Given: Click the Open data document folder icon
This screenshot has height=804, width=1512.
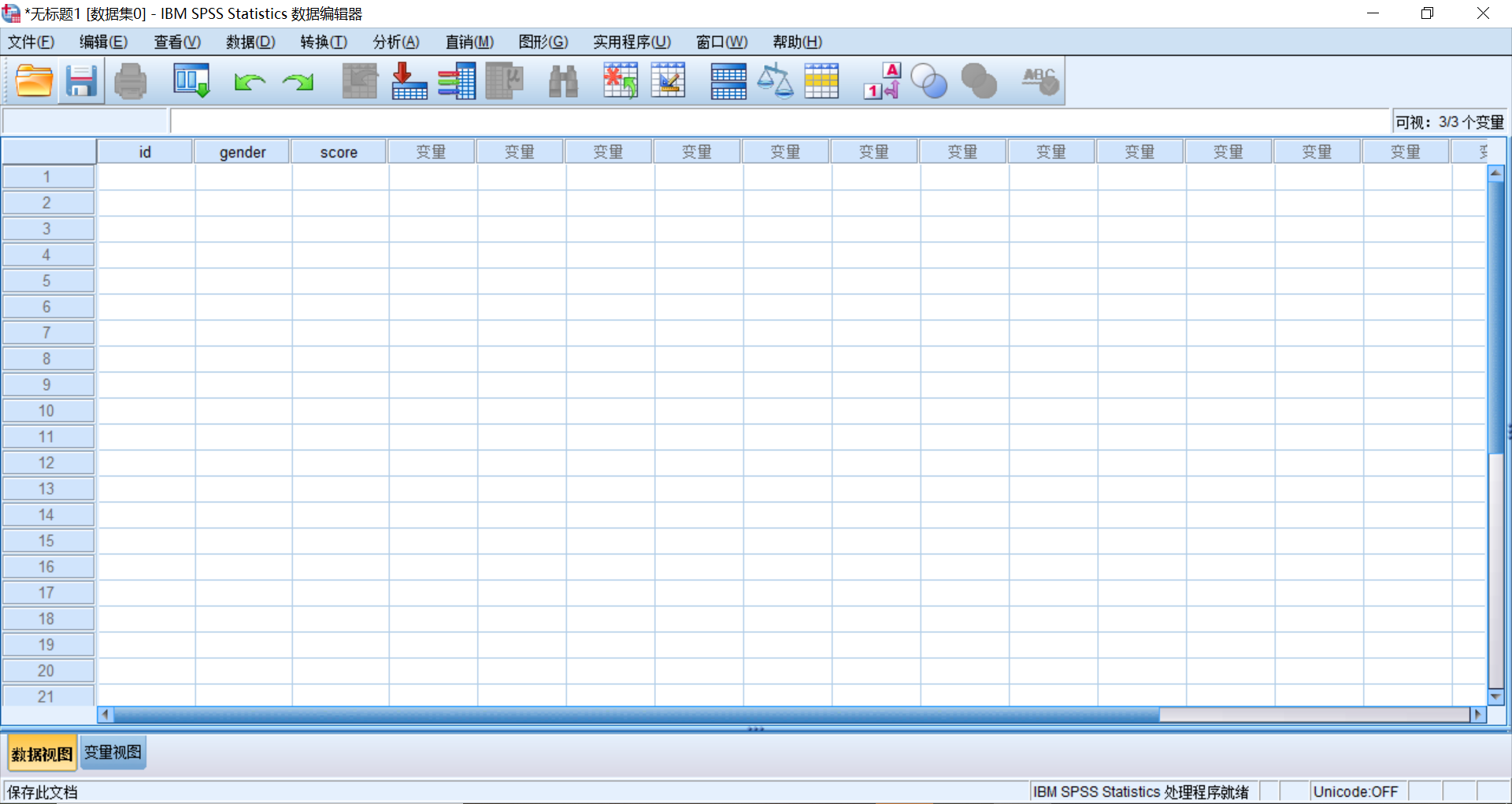Looking at the screenshot, I should pos(35,81).
